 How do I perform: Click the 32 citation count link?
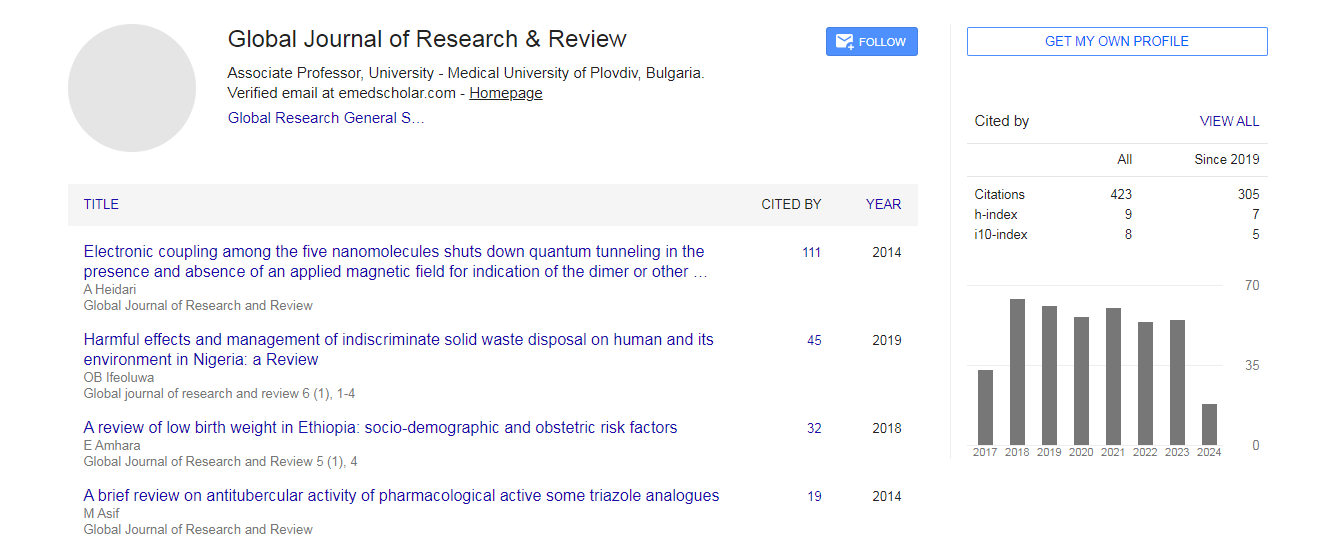[x=814, y=429]
